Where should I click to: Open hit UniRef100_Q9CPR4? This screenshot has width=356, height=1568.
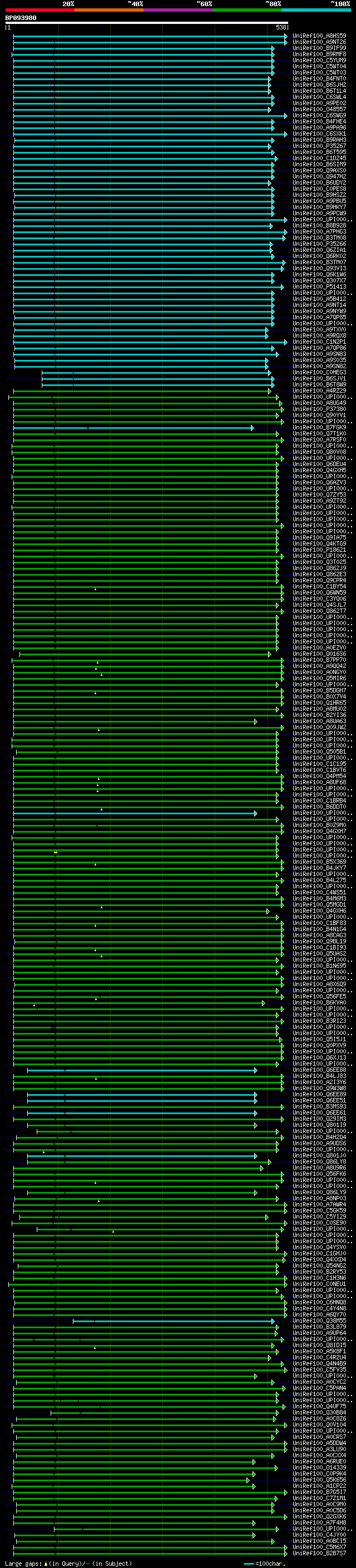[319, 581]
